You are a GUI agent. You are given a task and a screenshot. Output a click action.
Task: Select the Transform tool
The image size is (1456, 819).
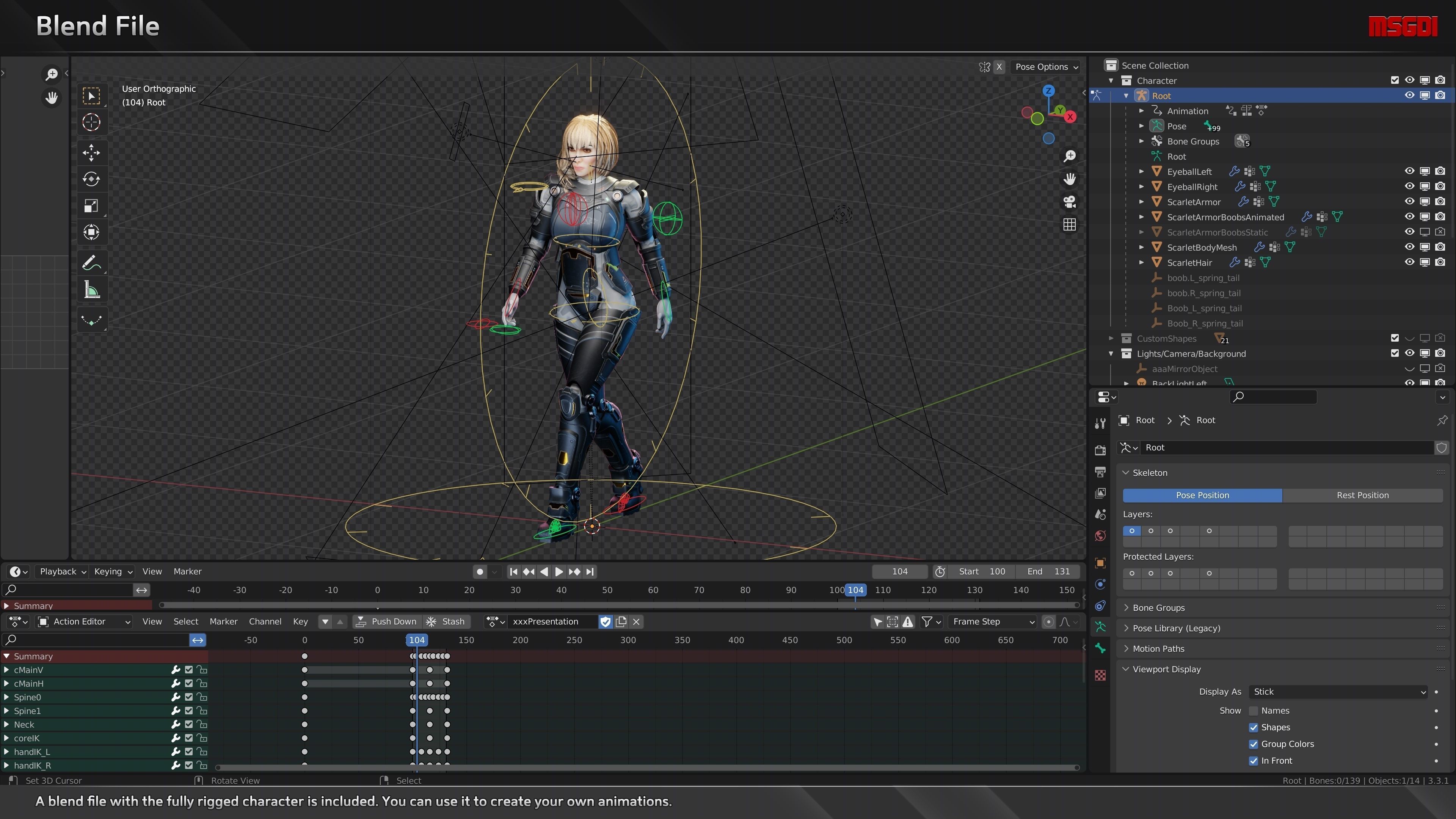[91, 232]
